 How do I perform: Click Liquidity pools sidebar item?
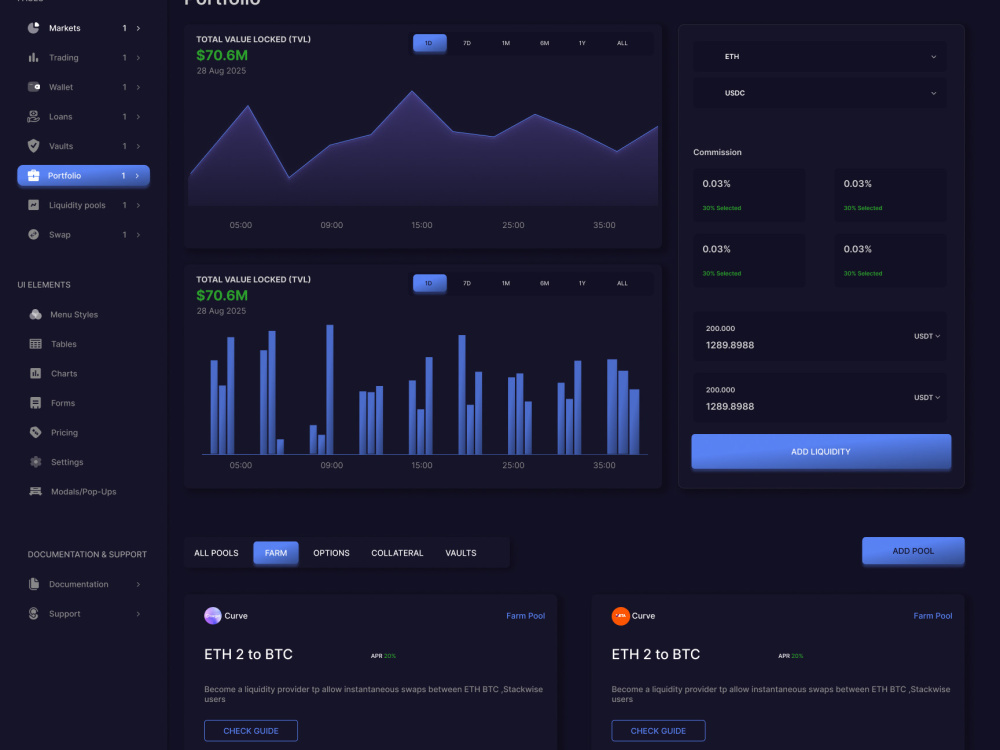point(84,205)
